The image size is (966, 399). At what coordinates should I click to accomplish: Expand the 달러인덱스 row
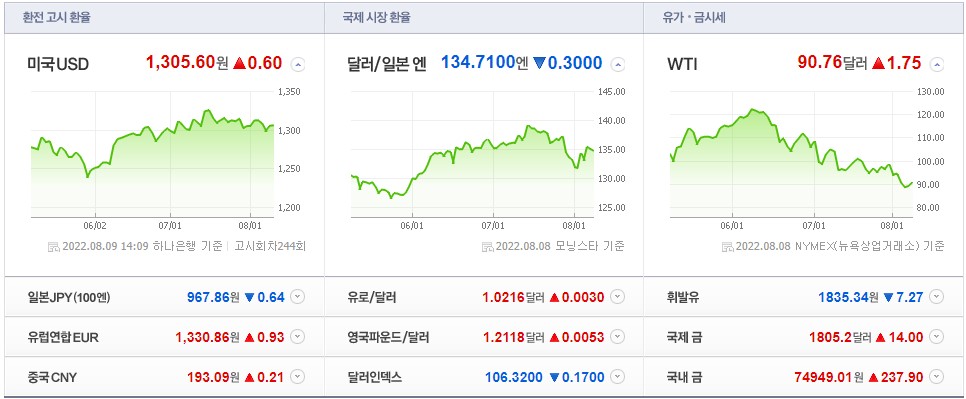point(618,376)
